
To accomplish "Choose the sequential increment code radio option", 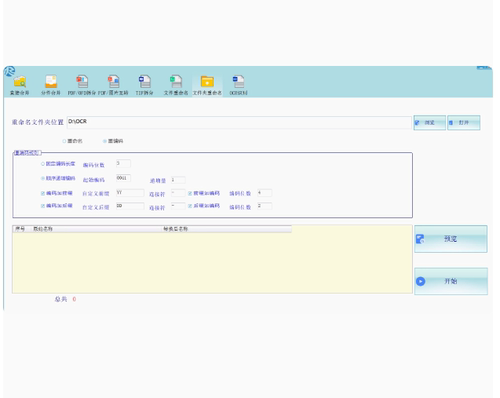I will (58, 178).
